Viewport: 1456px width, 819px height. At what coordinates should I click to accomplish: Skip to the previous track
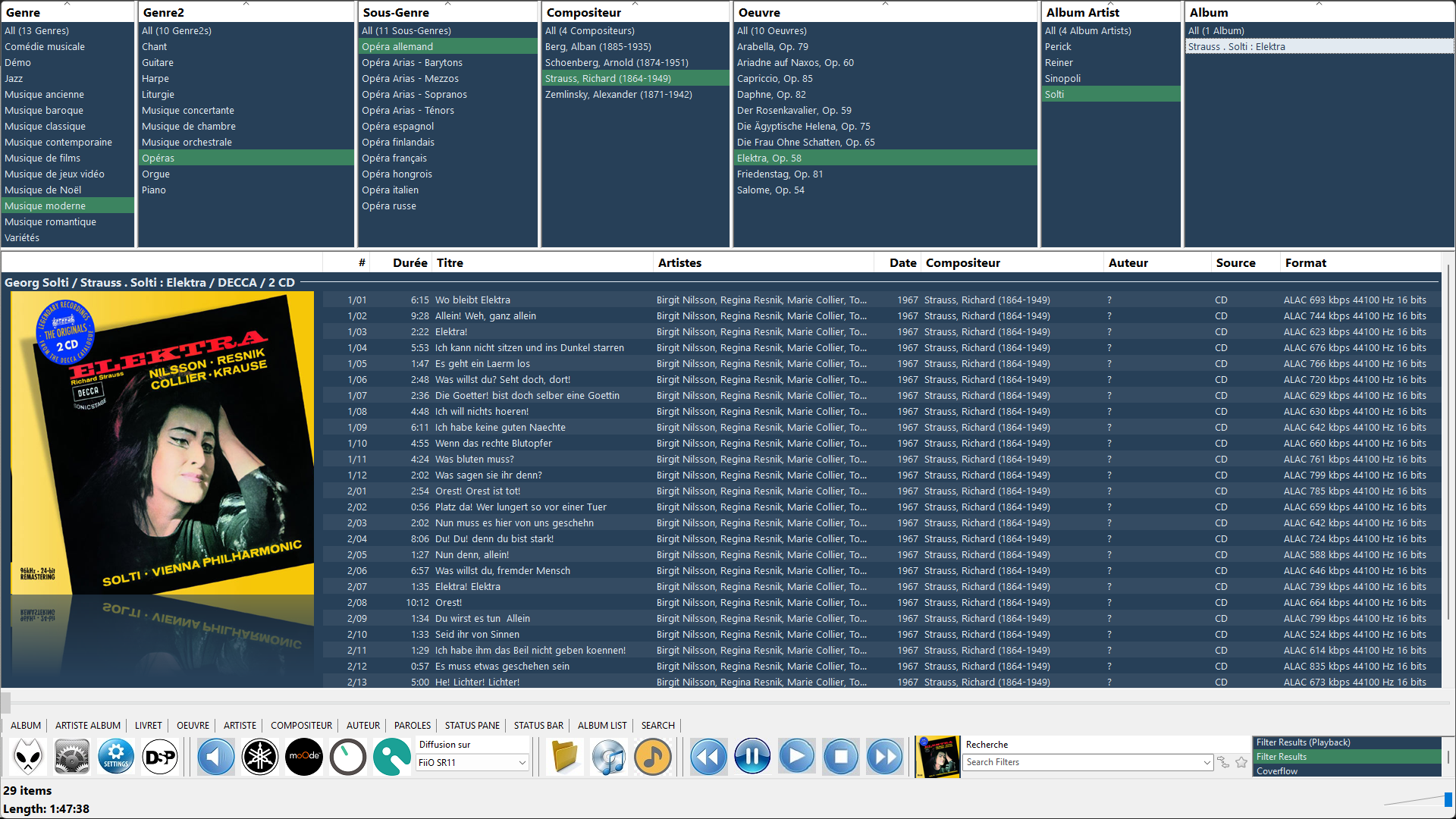click(708, 756)
